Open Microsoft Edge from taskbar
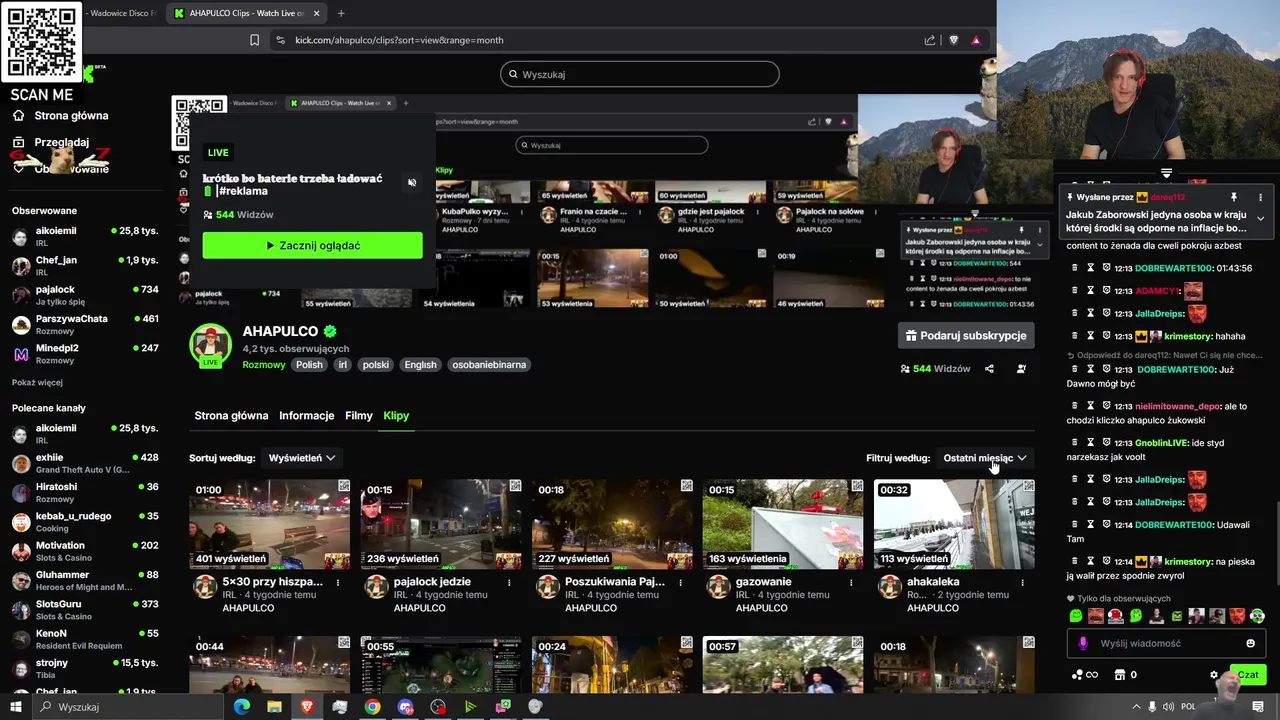The image size is (1280, 720). [241, 707]
